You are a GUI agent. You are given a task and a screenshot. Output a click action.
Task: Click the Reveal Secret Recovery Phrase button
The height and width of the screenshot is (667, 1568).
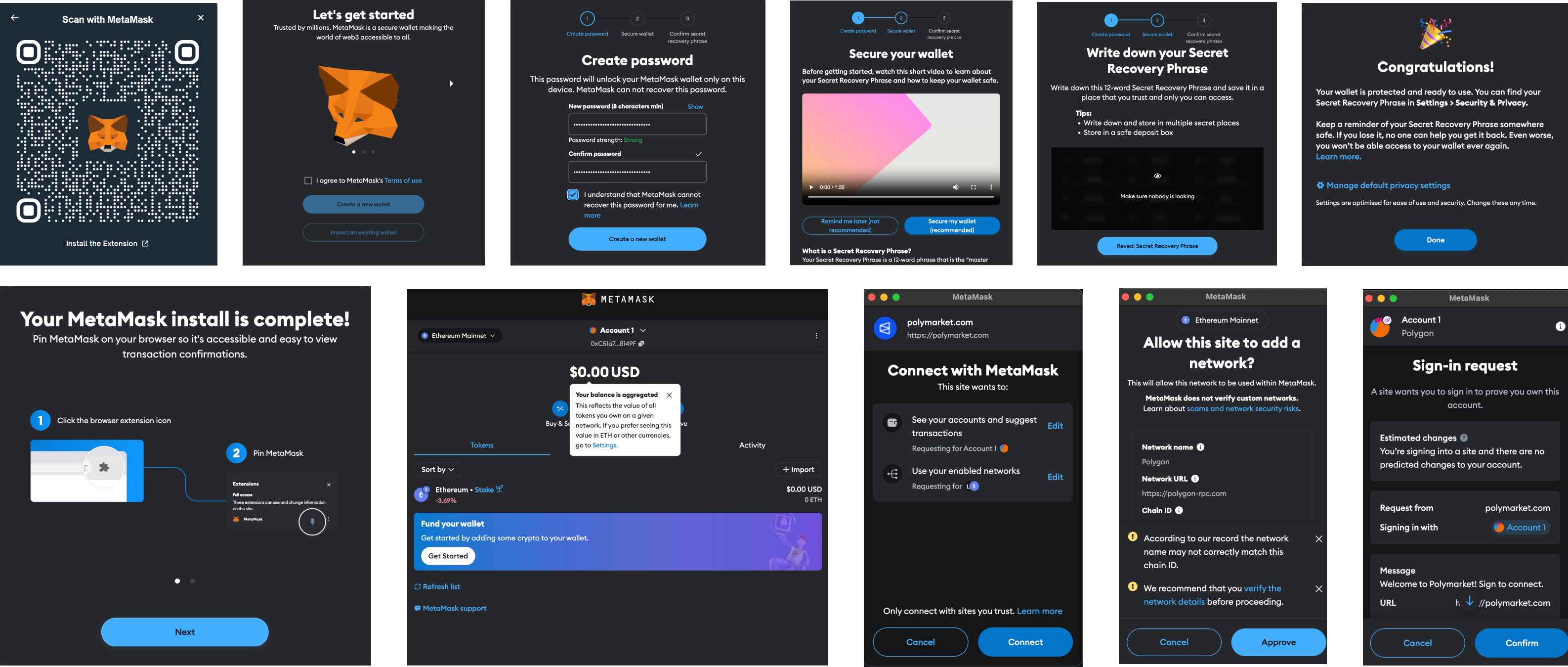1157,245
